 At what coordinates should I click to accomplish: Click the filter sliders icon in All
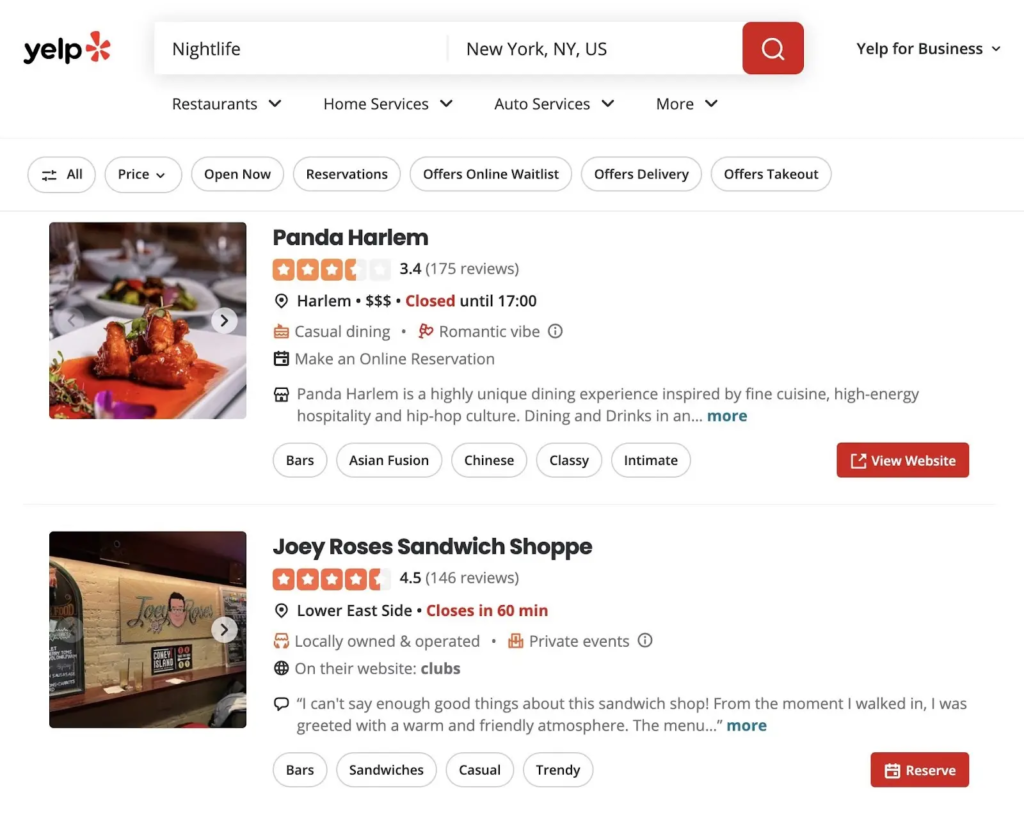pyautogui.click(x=49, y=175)
